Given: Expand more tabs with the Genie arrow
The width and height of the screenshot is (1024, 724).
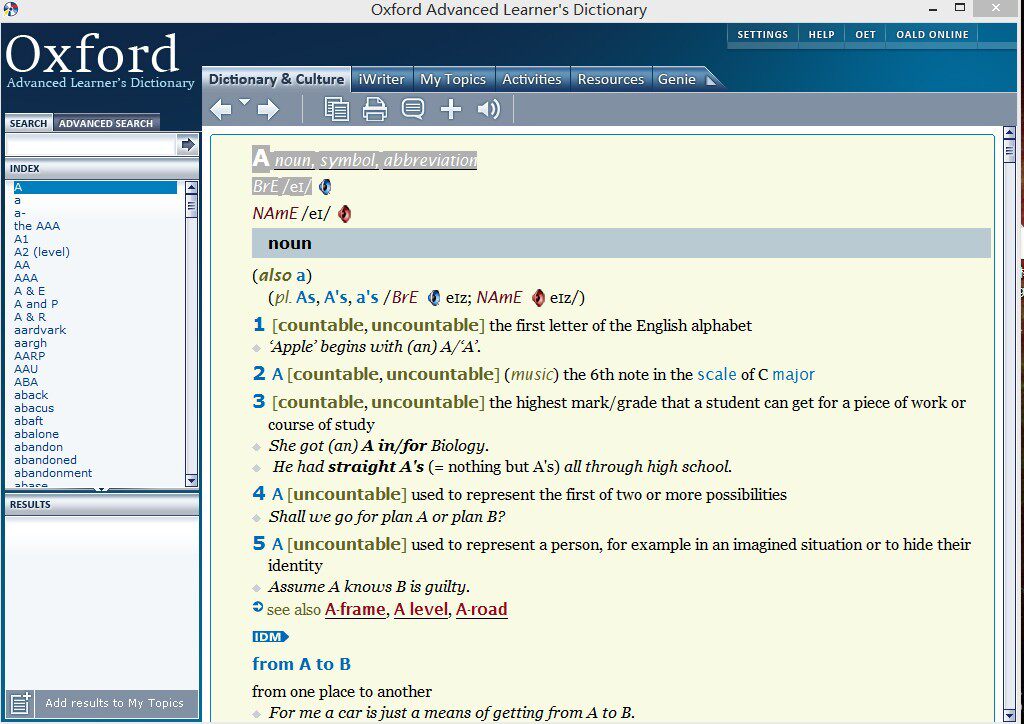Looking at the screenshot, I should pyautogui.click(x=711, y=80).
